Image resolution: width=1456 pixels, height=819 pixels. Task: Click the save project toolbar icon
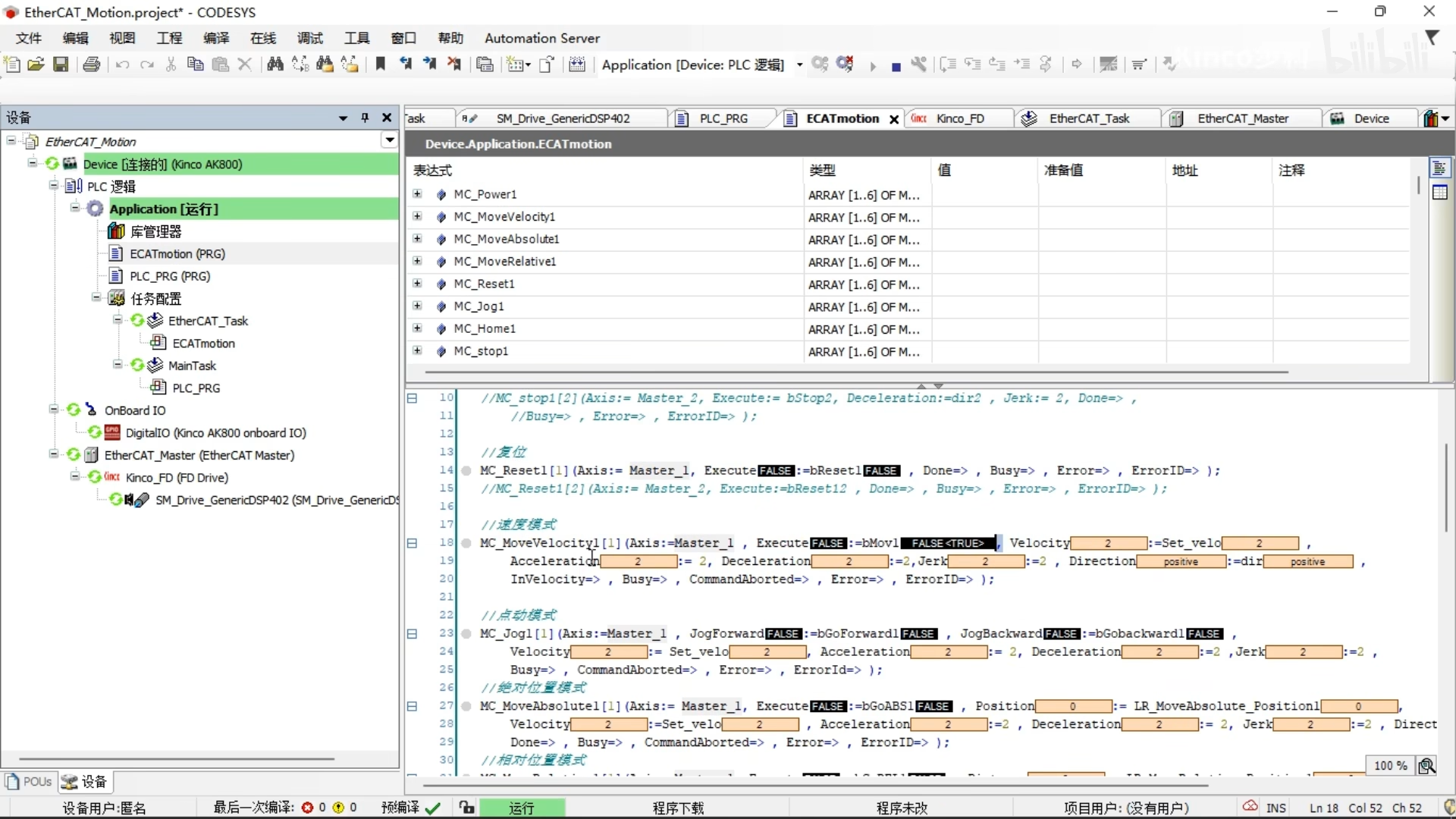tap(60, 63)
